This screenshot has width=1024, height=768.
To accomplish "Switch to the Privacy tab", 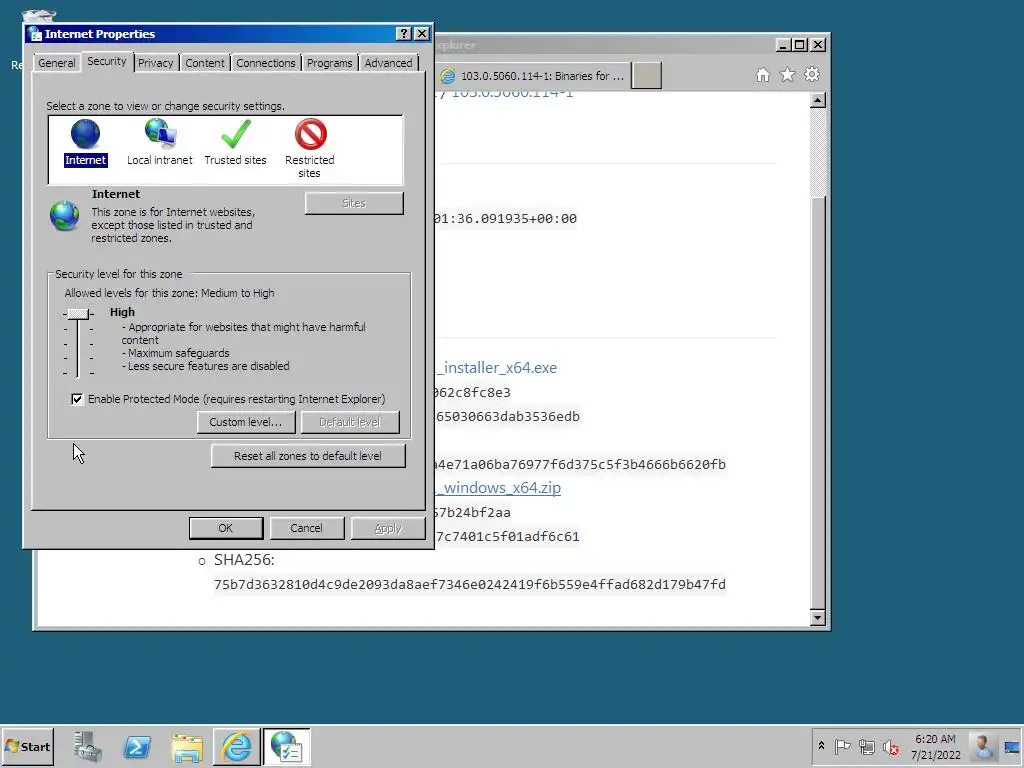I will pyautogui.click(x=155, y=63).
